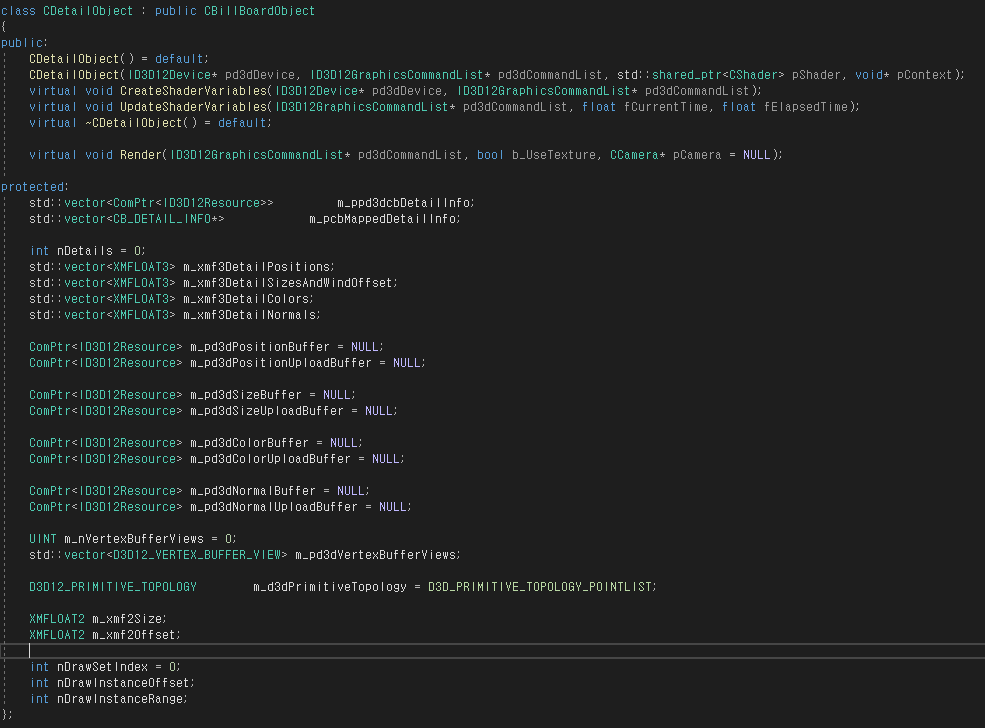Click the protected access specifier
The image size is (985, 728).
click(33, 187)
